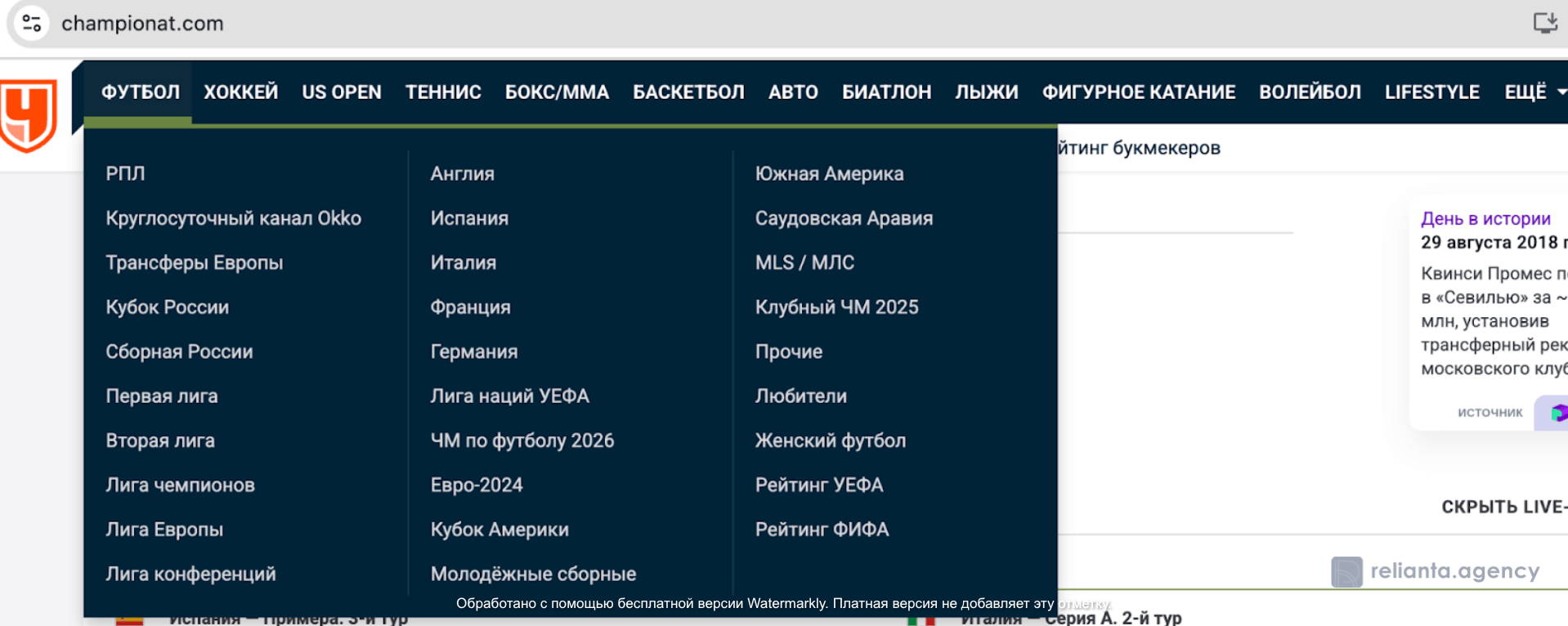1568x626 pixels.
Task: Open the ВОЛЕЙБОЛ section
Action: point(1310,92)
